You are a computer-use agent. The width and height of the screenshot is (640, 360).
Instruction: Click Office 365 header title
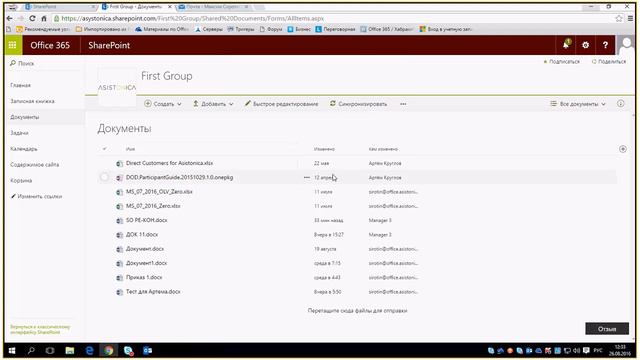50,45
